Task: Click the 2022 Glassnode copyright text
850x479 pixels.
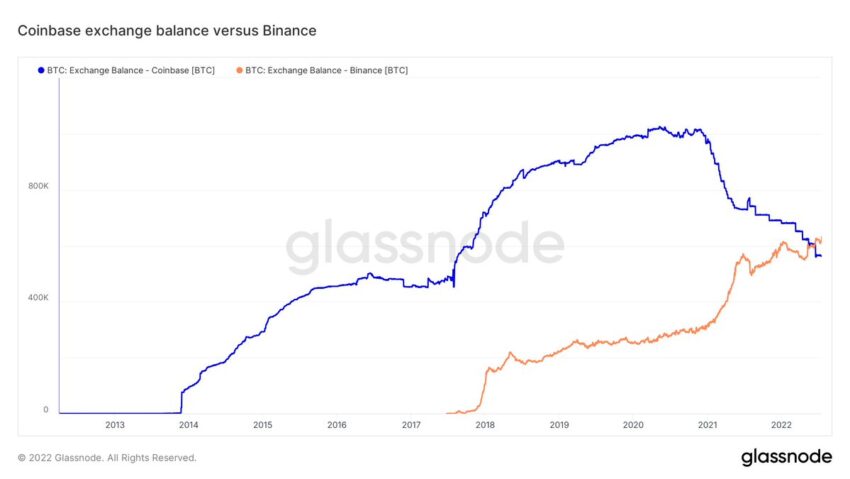Action: [107, 458]
